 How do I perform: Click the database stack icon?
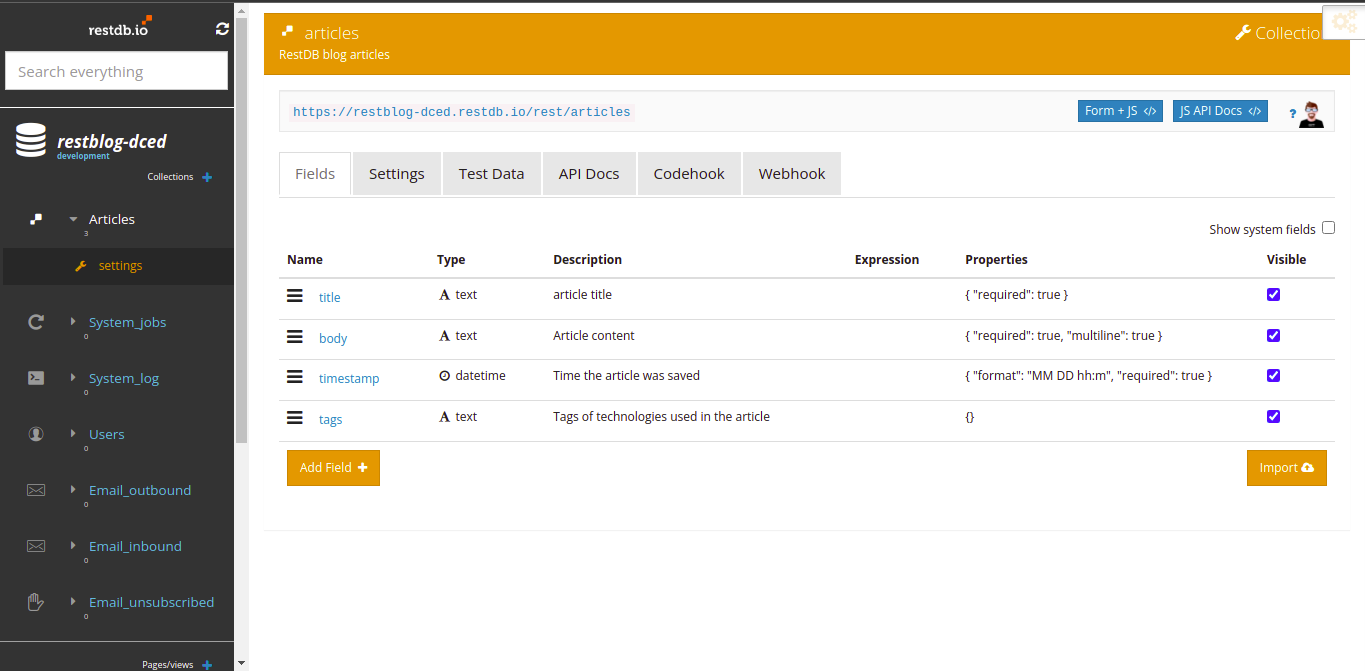click(x=31, y=140)
